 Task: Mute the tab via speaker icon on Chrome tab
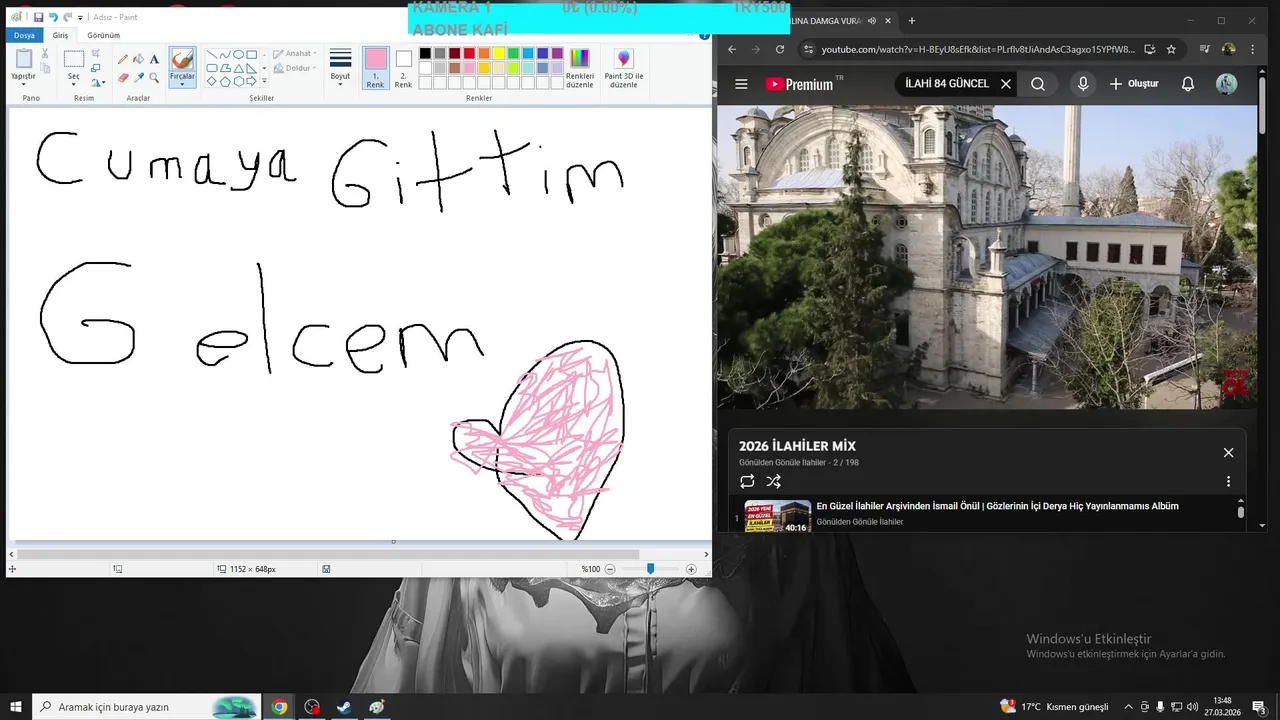(x=872, y=20)
